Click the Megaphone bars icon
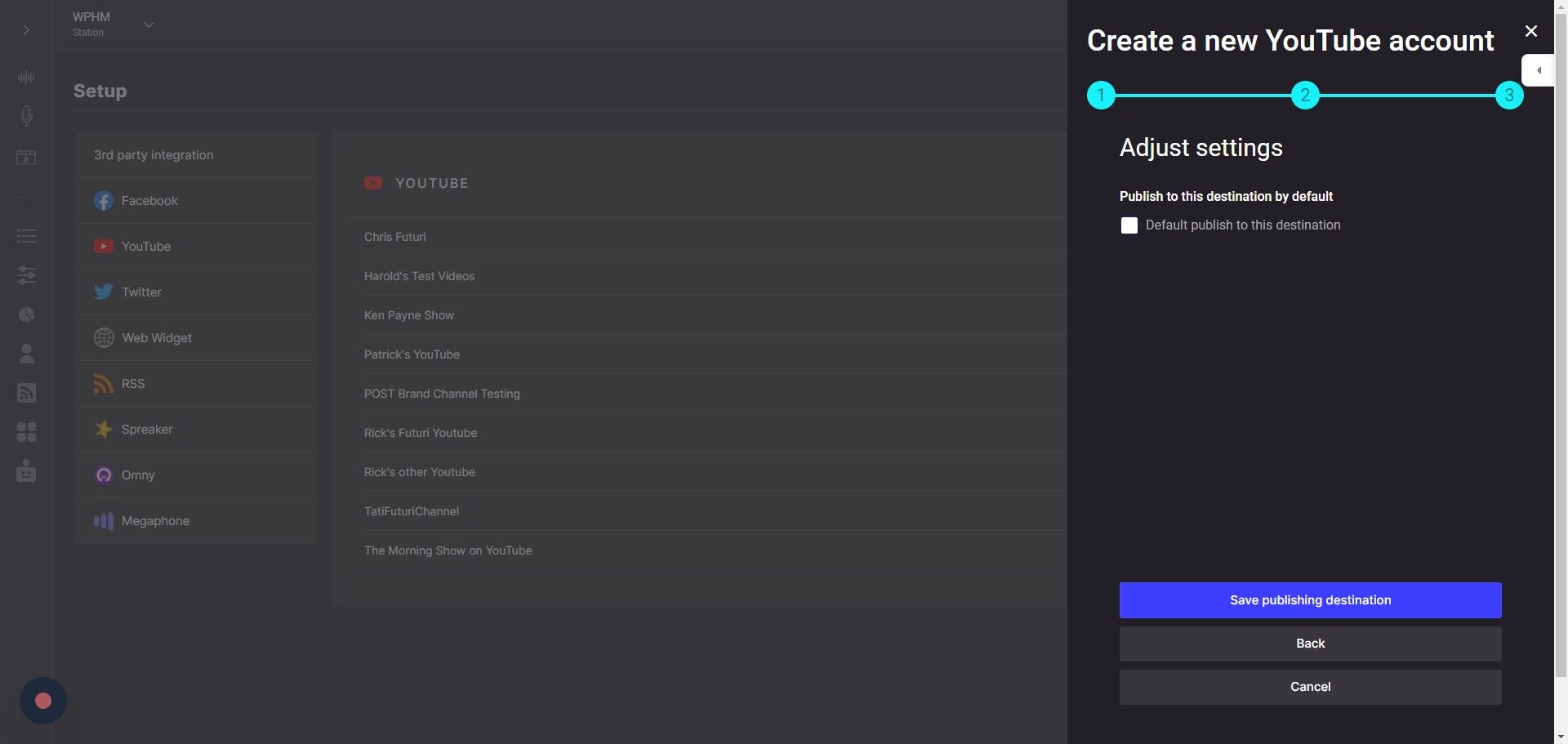The height and width of the screenshot is (744, 1568). [x=103, y=521]
